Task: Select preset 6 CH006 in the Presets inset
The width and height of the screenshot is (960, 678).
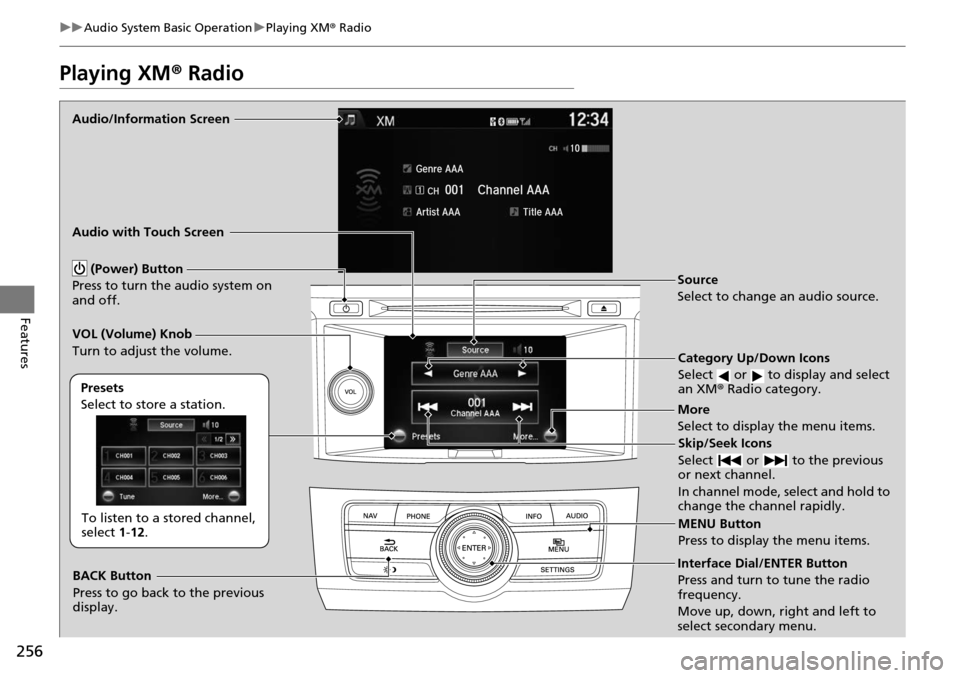Action: tap(219, 477)
